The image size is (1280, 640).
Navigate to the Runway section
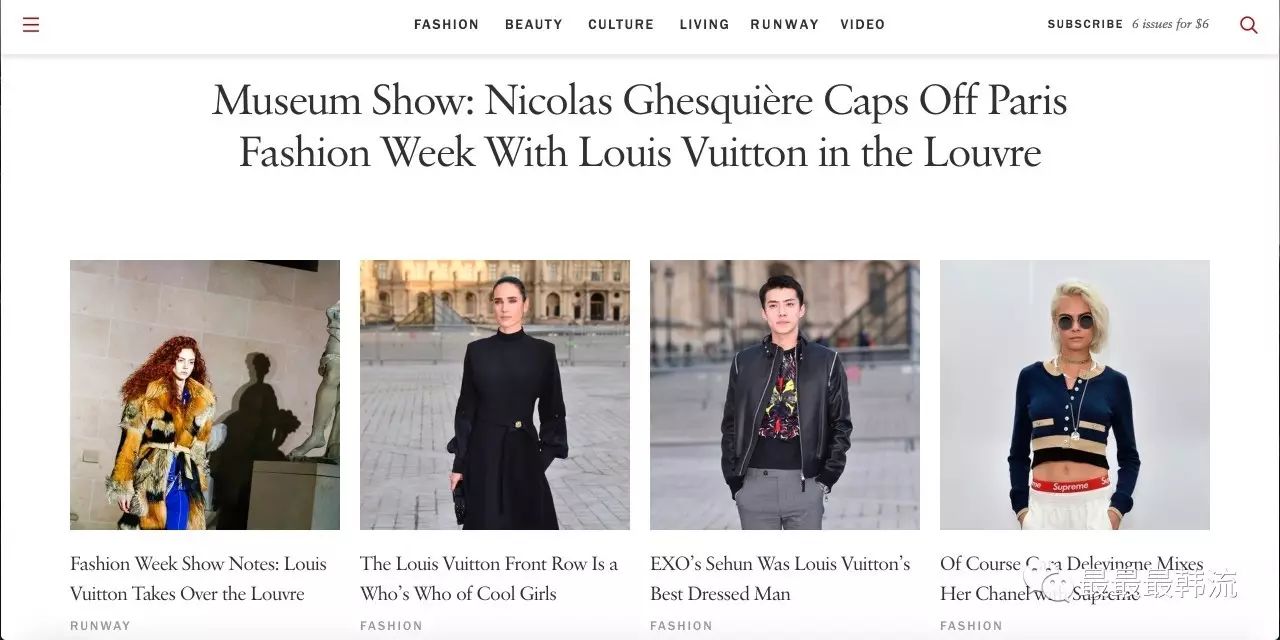click(x=785, y=25)
